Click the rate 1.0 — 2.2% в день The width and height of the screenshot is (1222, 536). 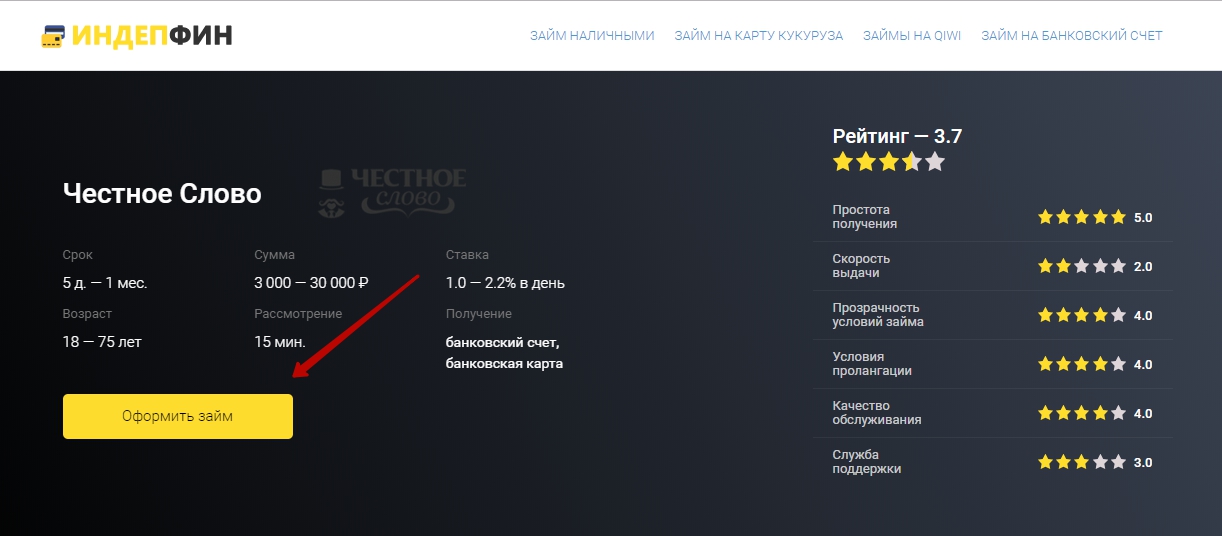click(505, 283)
